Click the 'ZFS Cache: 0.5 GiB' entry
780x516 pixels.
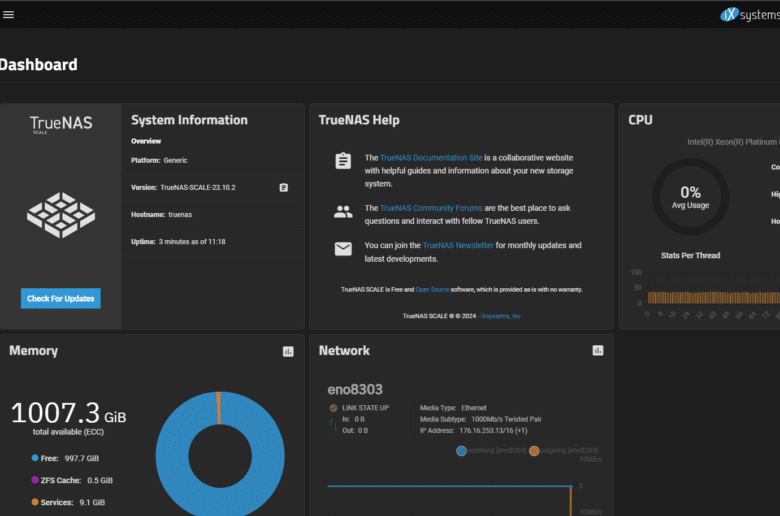(72, 480)
